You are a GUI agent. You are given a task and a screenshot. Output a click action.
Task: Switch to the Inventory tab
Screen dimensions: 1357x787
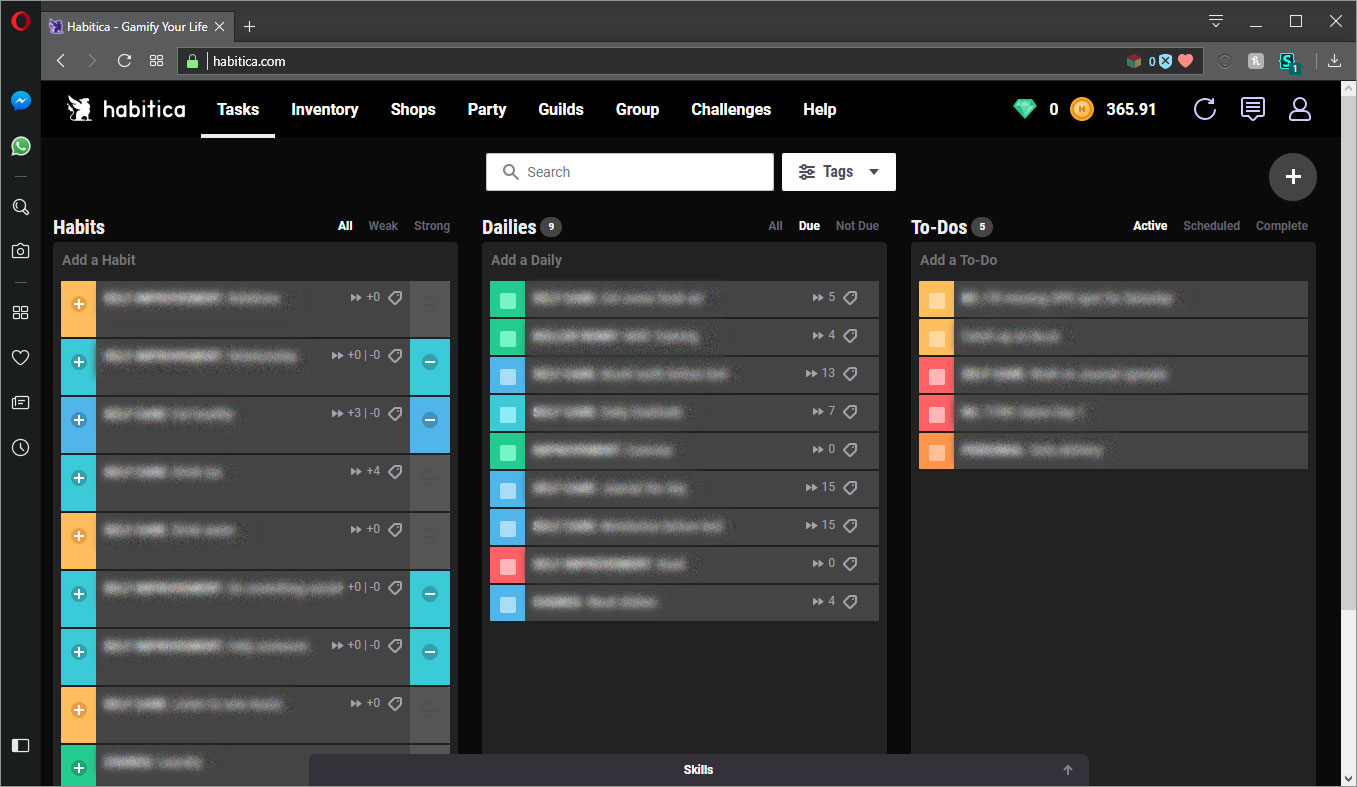click(325, 109)
